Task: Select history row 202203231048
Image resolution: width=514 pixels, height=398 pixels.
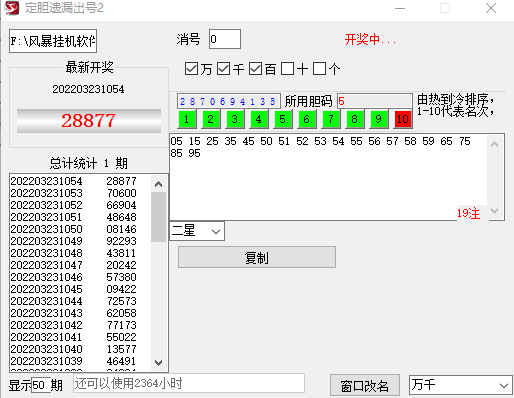Action: pyautogui.click(x=80, y=253)
